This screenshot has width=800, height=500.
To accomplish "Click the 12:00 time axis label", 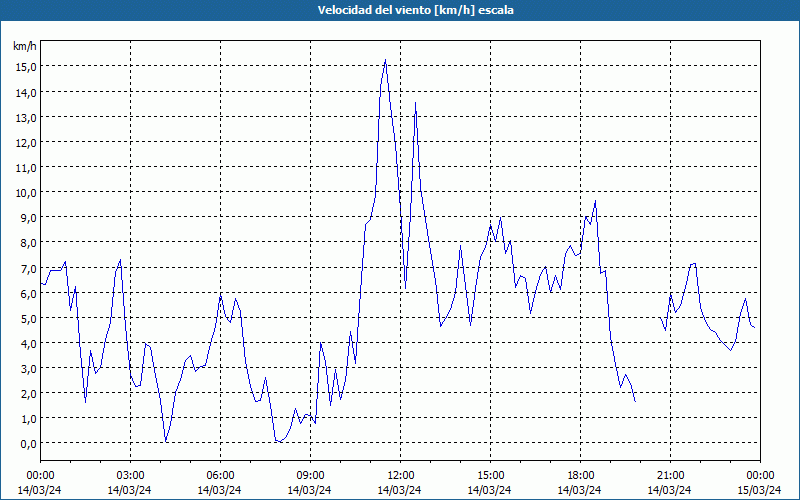I will [401, 476].
